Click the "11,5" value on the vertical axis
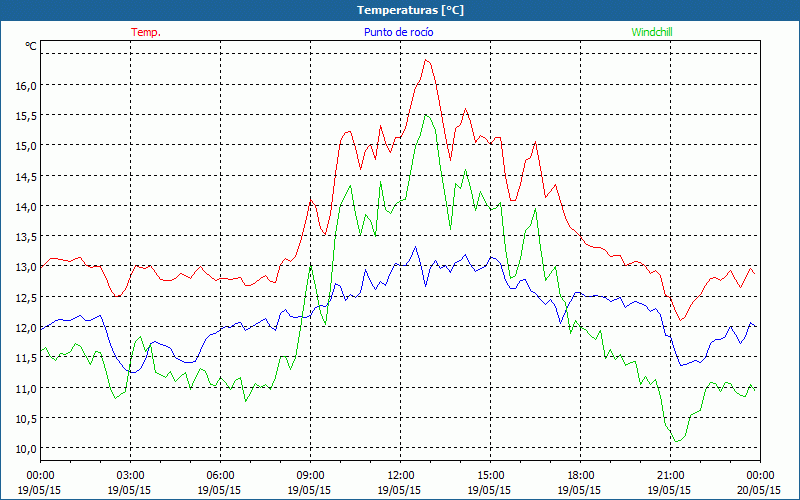800x500 pixels. pyautogui.click(x=26, y=358)
